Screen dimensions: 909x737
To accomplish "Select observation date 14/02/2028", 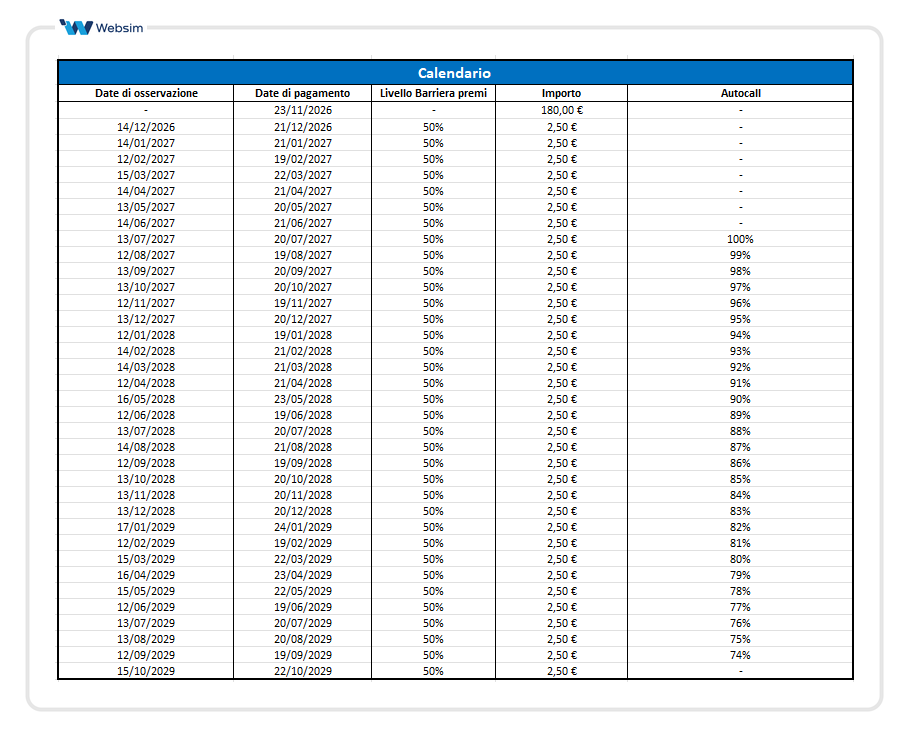I will (x=146, y=351).
